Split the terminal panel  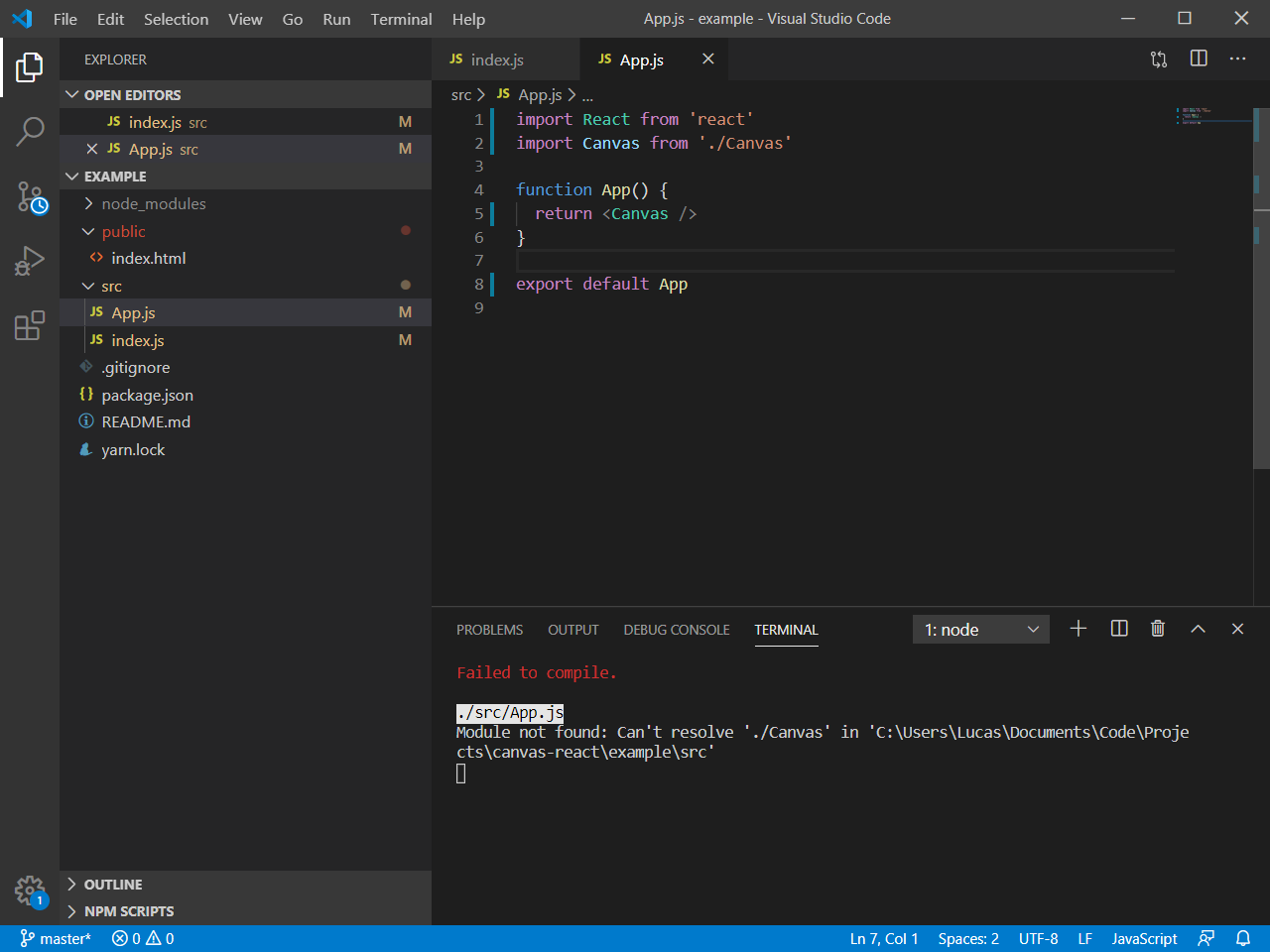[x=1118, y=628]
